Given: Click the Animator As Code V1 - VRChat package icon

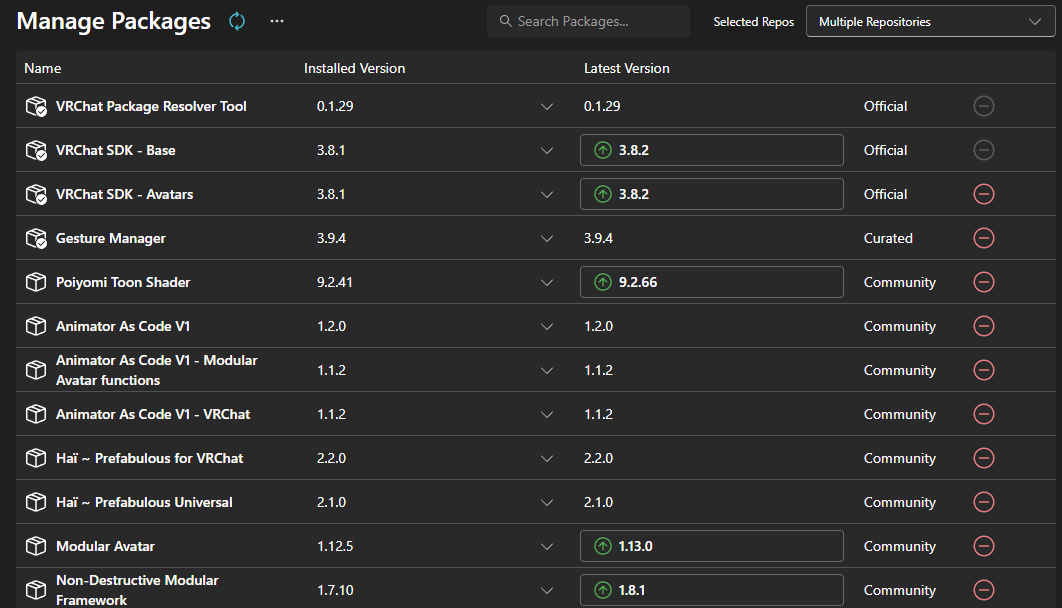Looking at the screenshot, I should (36, 414).
